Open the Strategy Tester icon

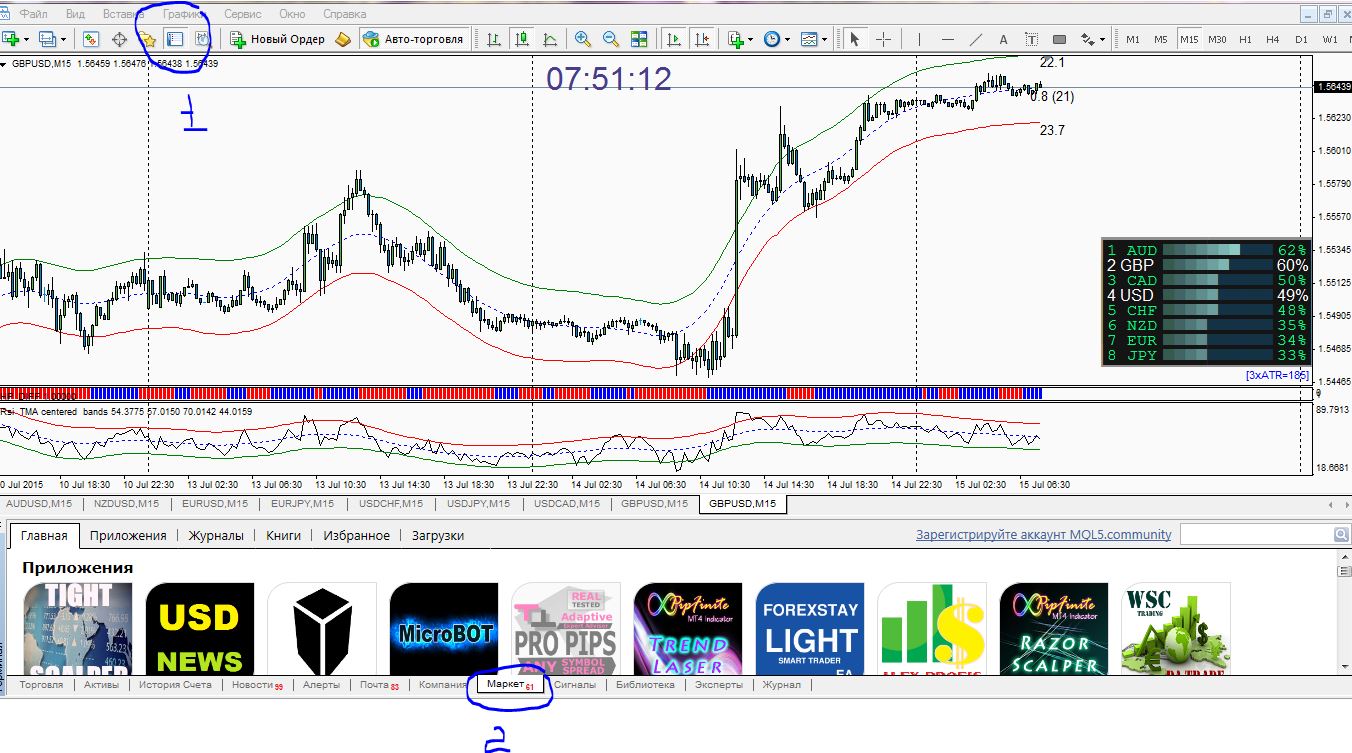(x=201, y=39)
